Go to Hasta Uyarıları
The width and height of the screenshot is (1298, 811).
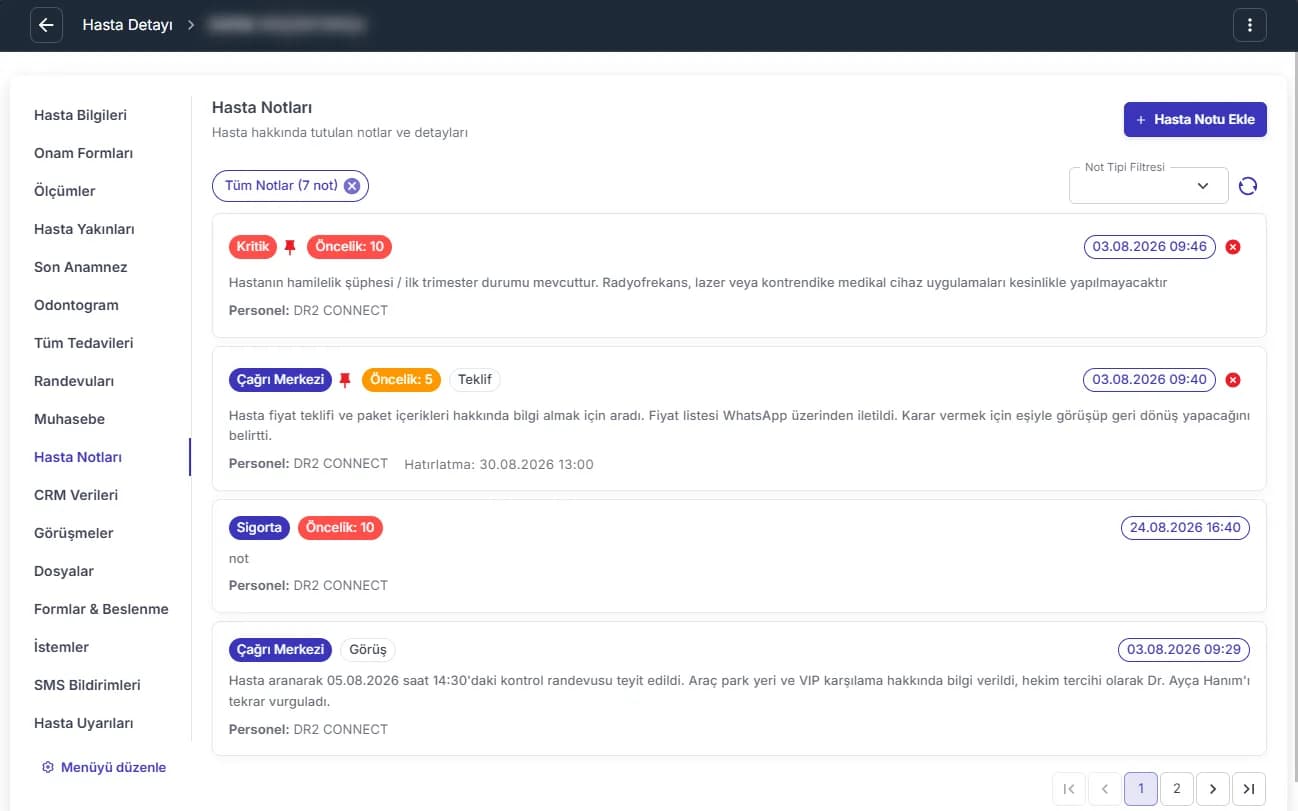(x=83, y=723)
